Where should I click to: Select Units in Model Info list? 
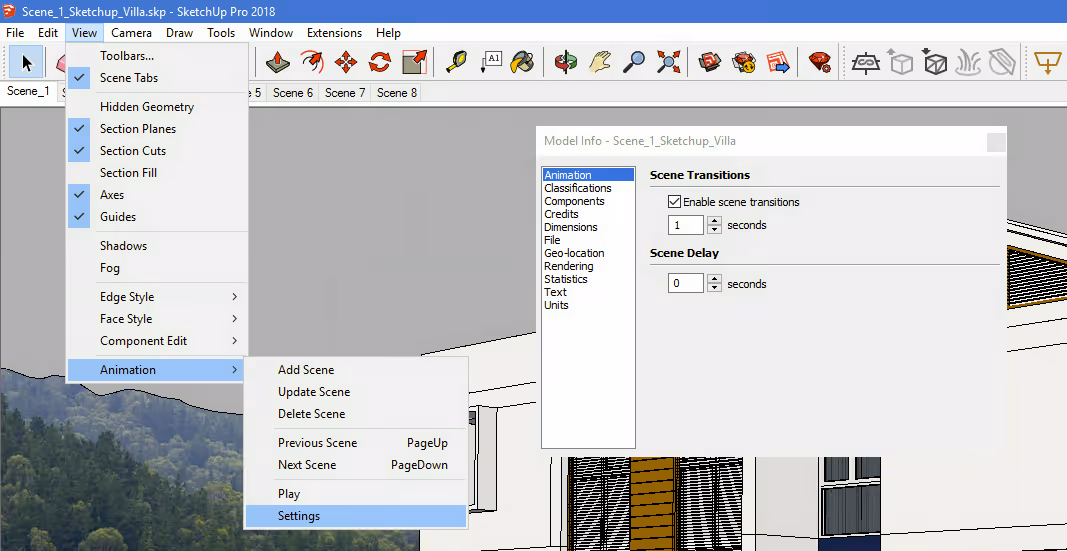pyautogui.click(x=588, y=305)
